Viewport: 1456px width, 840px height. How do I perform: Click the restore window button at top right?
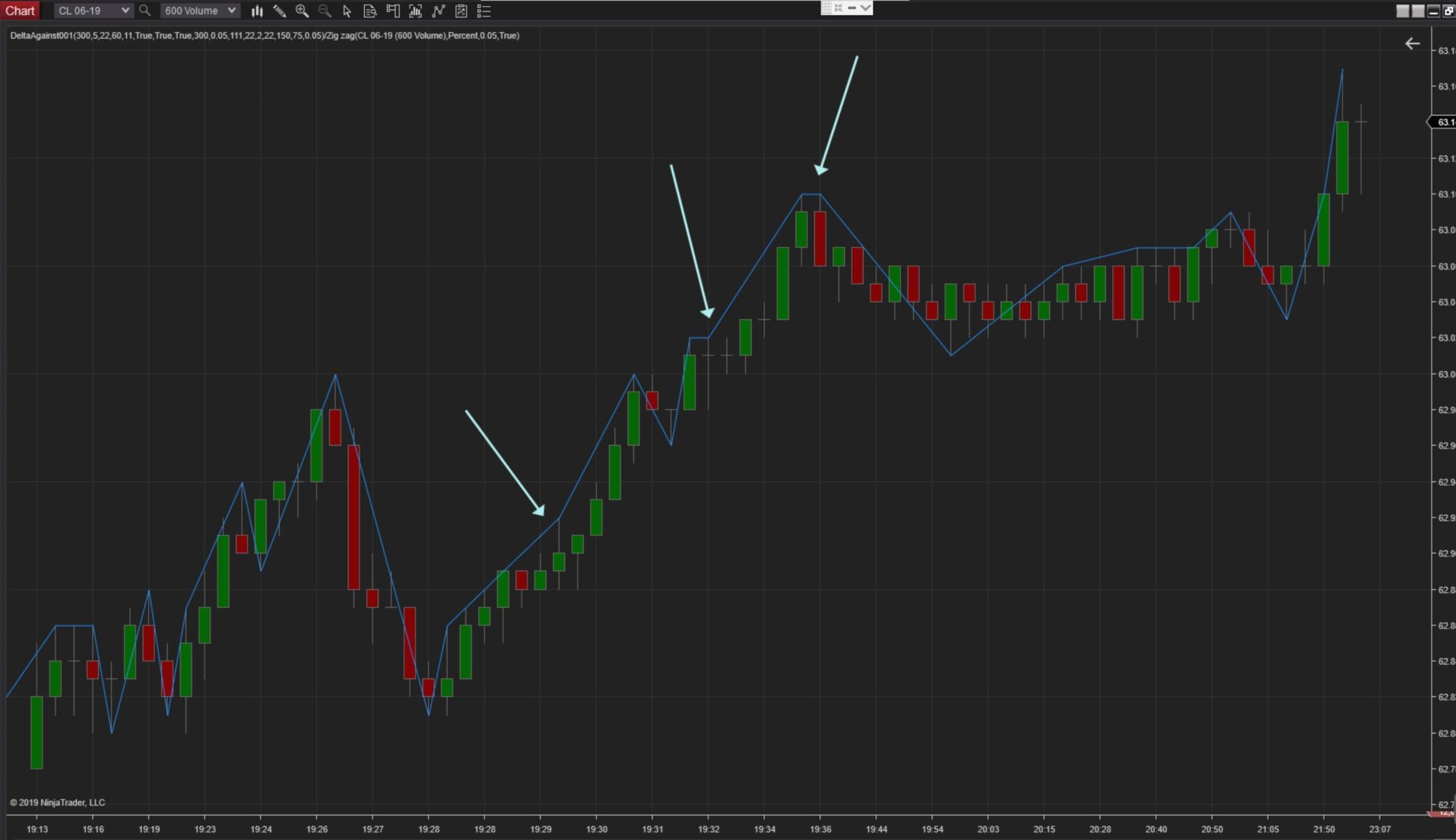click(1448, 11)
